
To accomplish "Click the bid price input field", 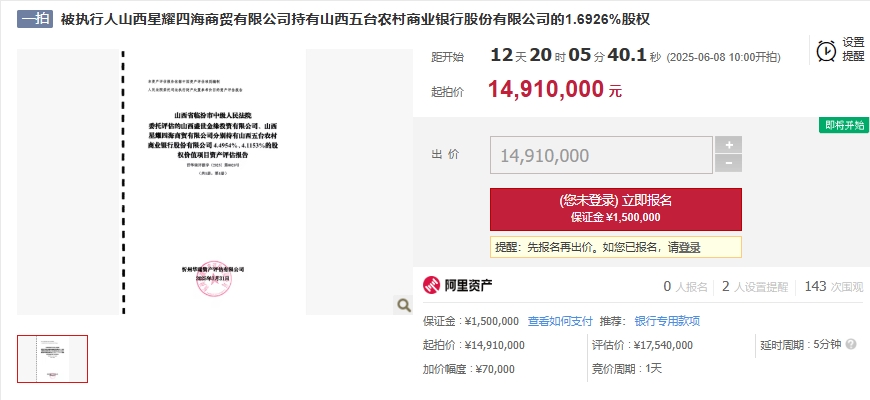I will pyautogui.click(x=601, y=155).
